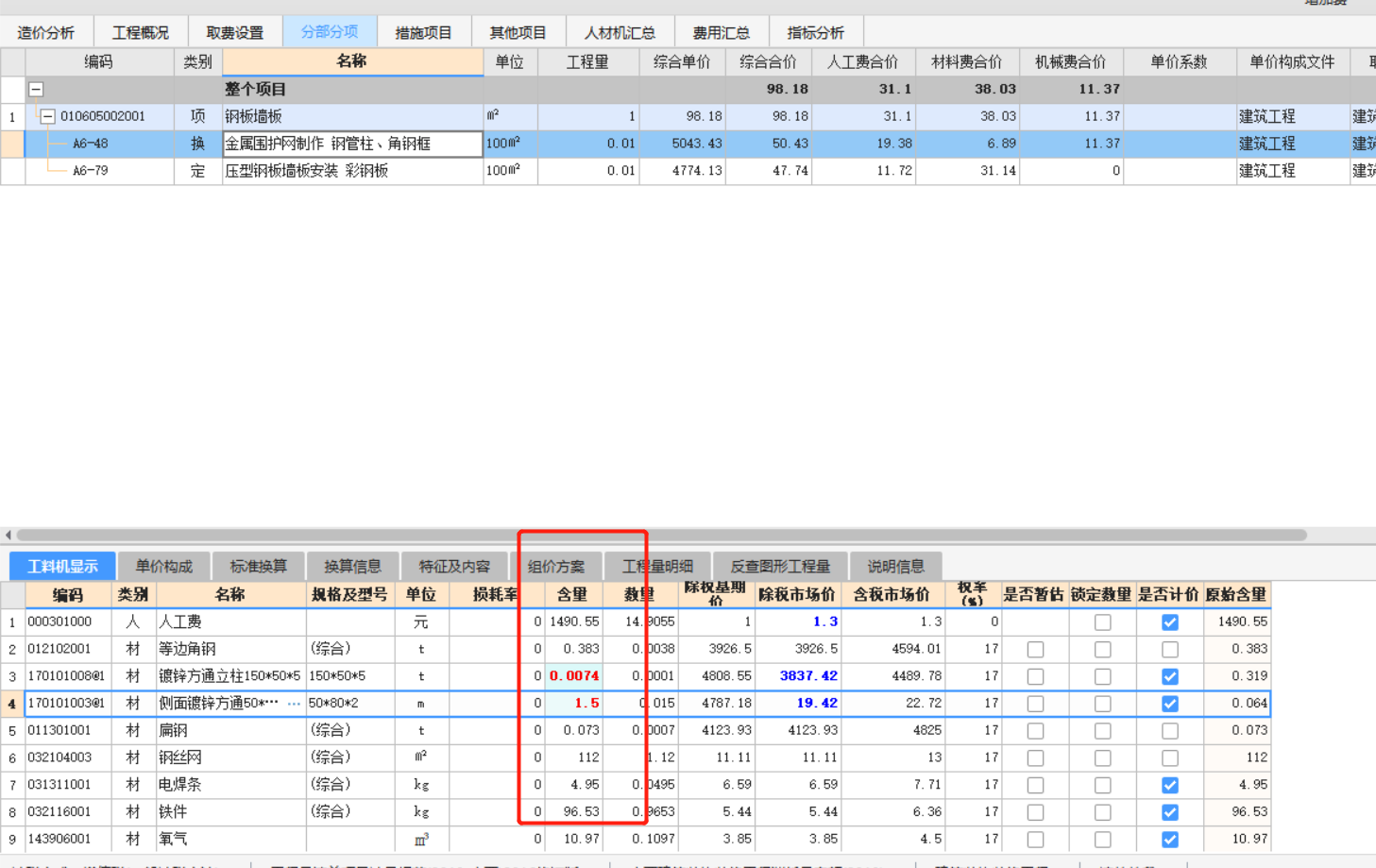This screenshot has width=1376, height=868.
Task: Switch to the 单价构成 bottom tab
Action: [163, 566]
